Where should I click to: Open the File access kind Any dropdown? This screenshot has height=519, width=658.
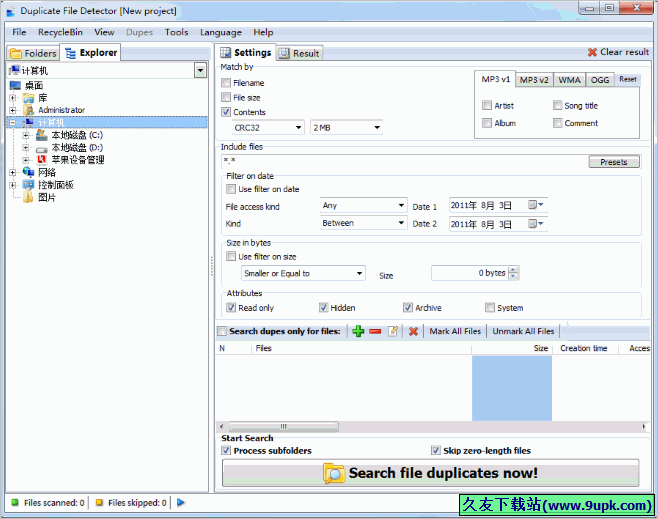click(363, 206)
